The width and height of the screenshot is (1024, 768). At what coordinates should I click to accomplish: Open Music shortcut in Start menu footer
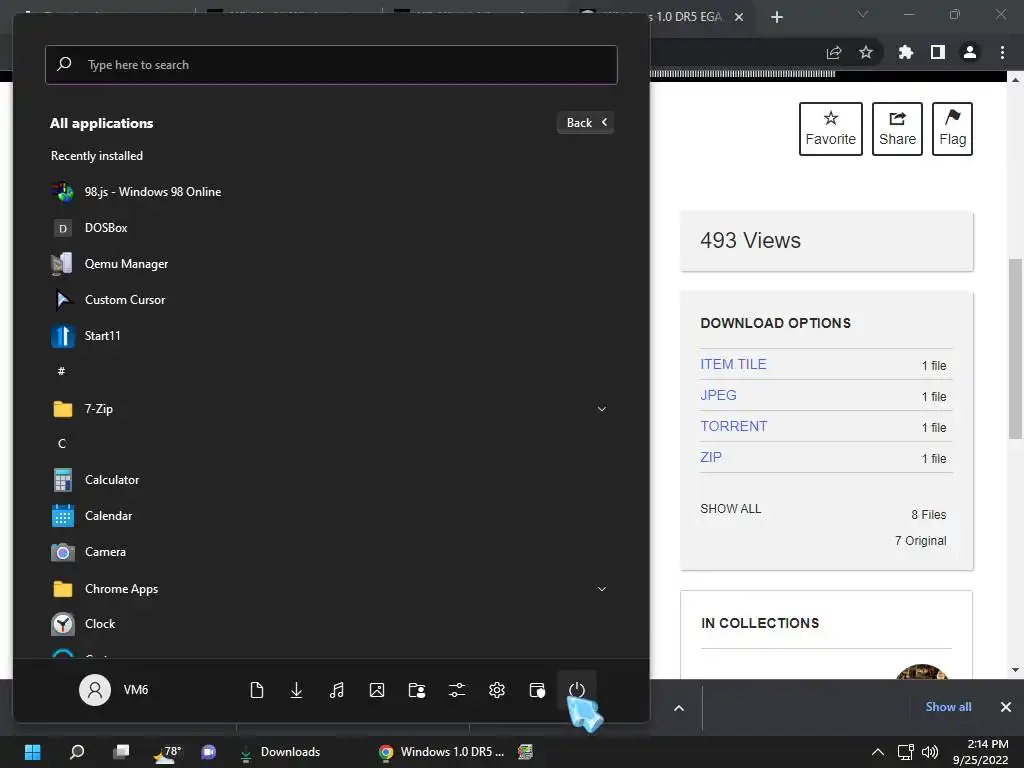[337, 690]
